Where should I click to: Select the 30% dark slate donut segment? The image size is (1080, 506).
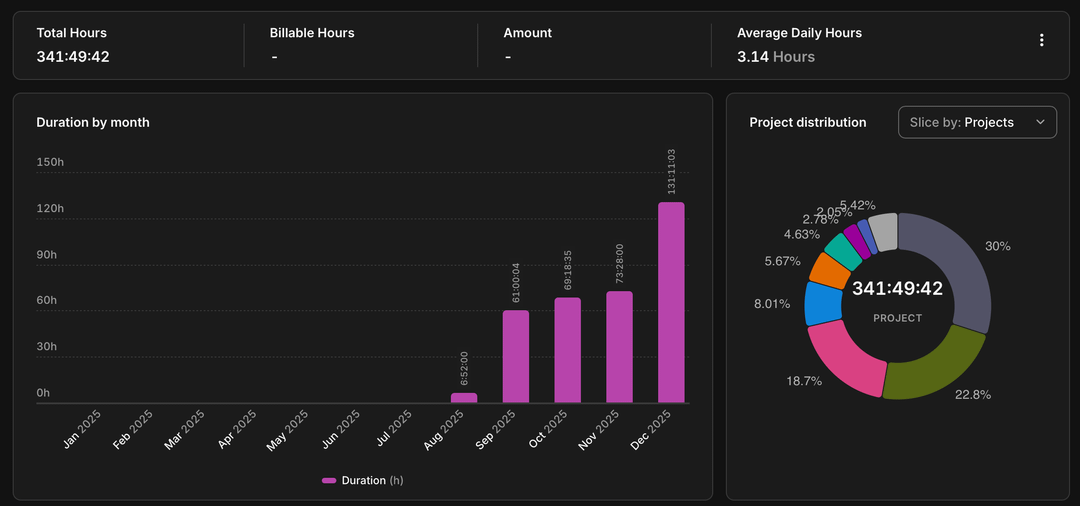click(960, 268)
